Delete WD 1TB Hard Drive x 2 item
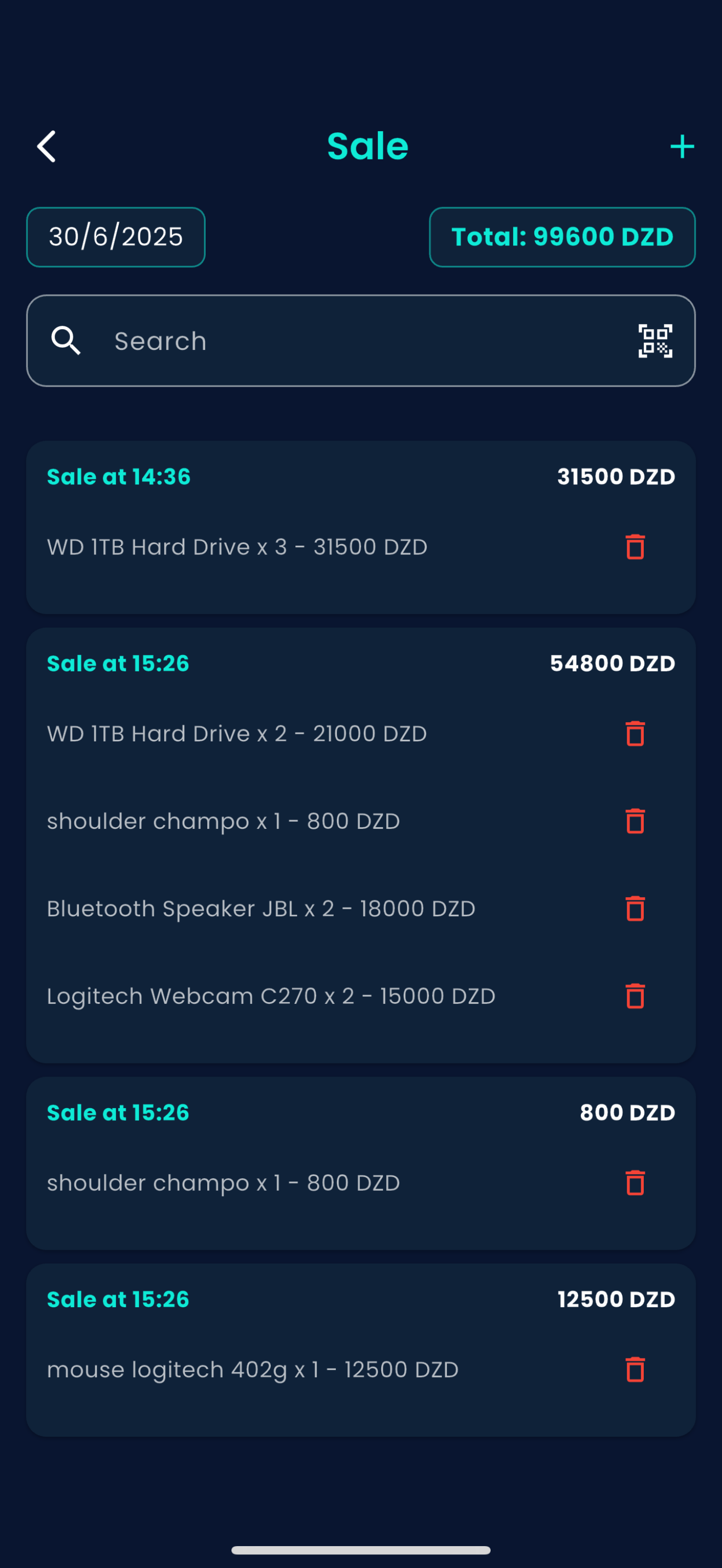Screen dimensions: 722x1568 pos(635,734)
